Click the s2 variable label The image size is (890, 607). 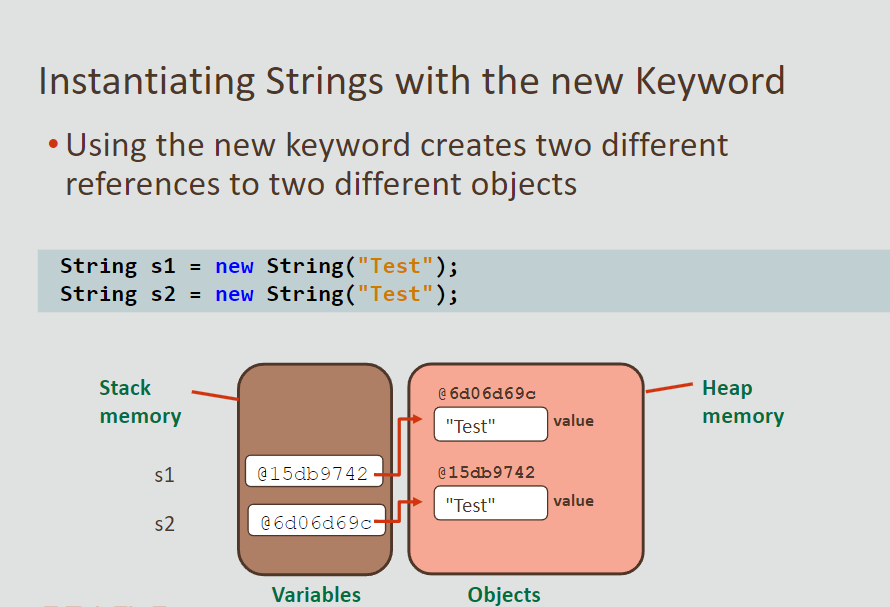click(164, 523)
